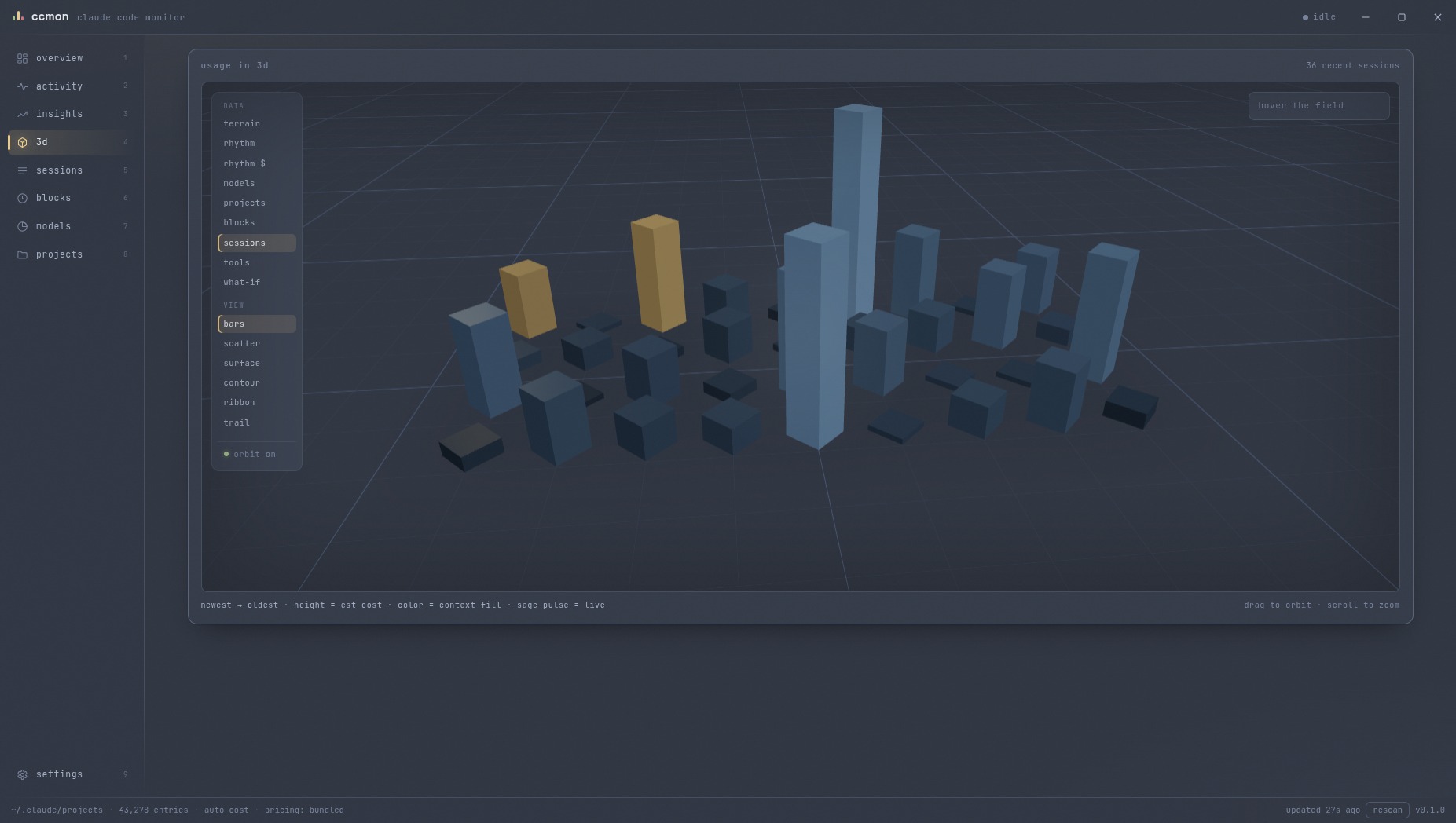This screenshot has width=1456, height=823.
Task: Click the hover the field info box
Action: pyautogui.click(x=1318, y=106)
